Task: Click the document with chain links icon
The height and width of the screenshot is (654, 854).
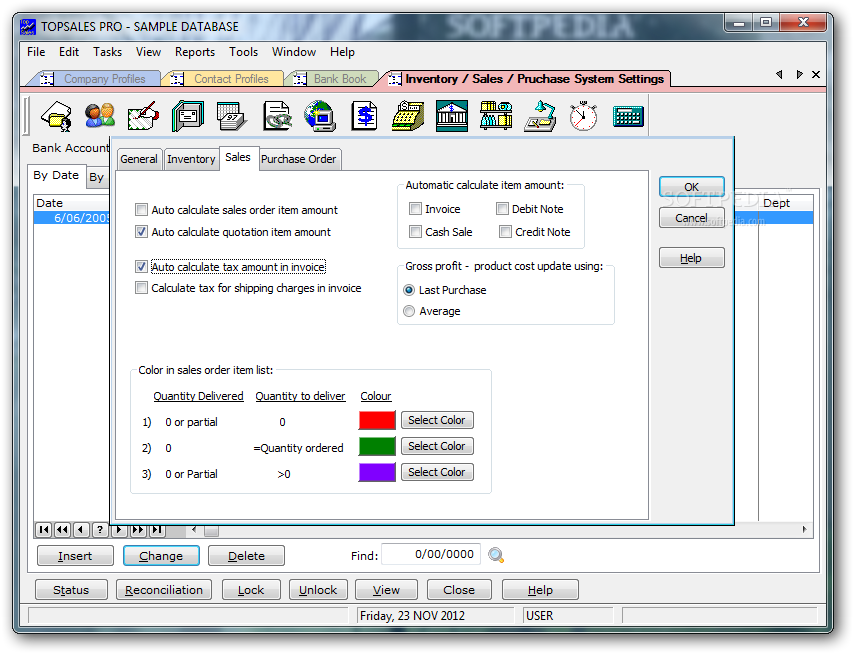Action: 277,116
